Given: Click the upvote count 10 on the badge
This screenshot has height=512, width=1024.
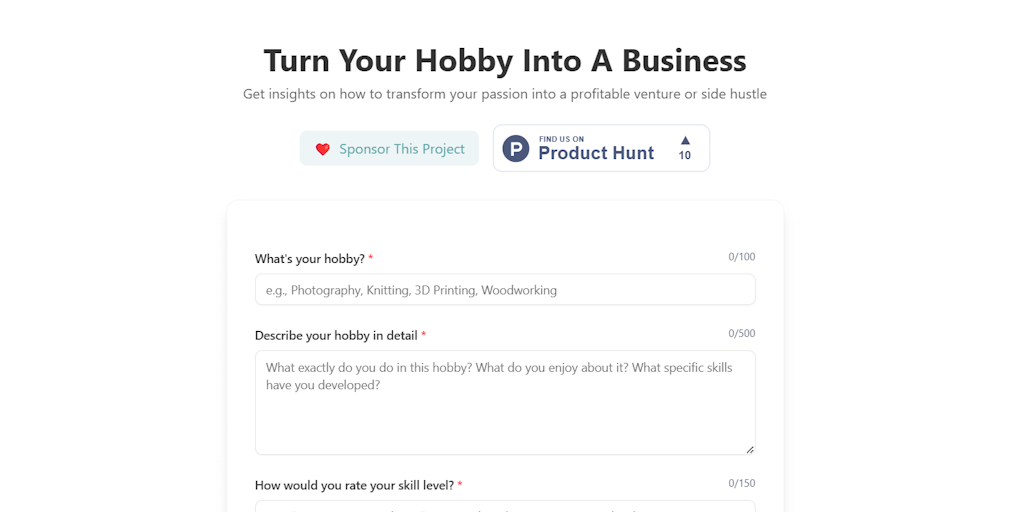Looking at the screenshot, I should point(684,155).
